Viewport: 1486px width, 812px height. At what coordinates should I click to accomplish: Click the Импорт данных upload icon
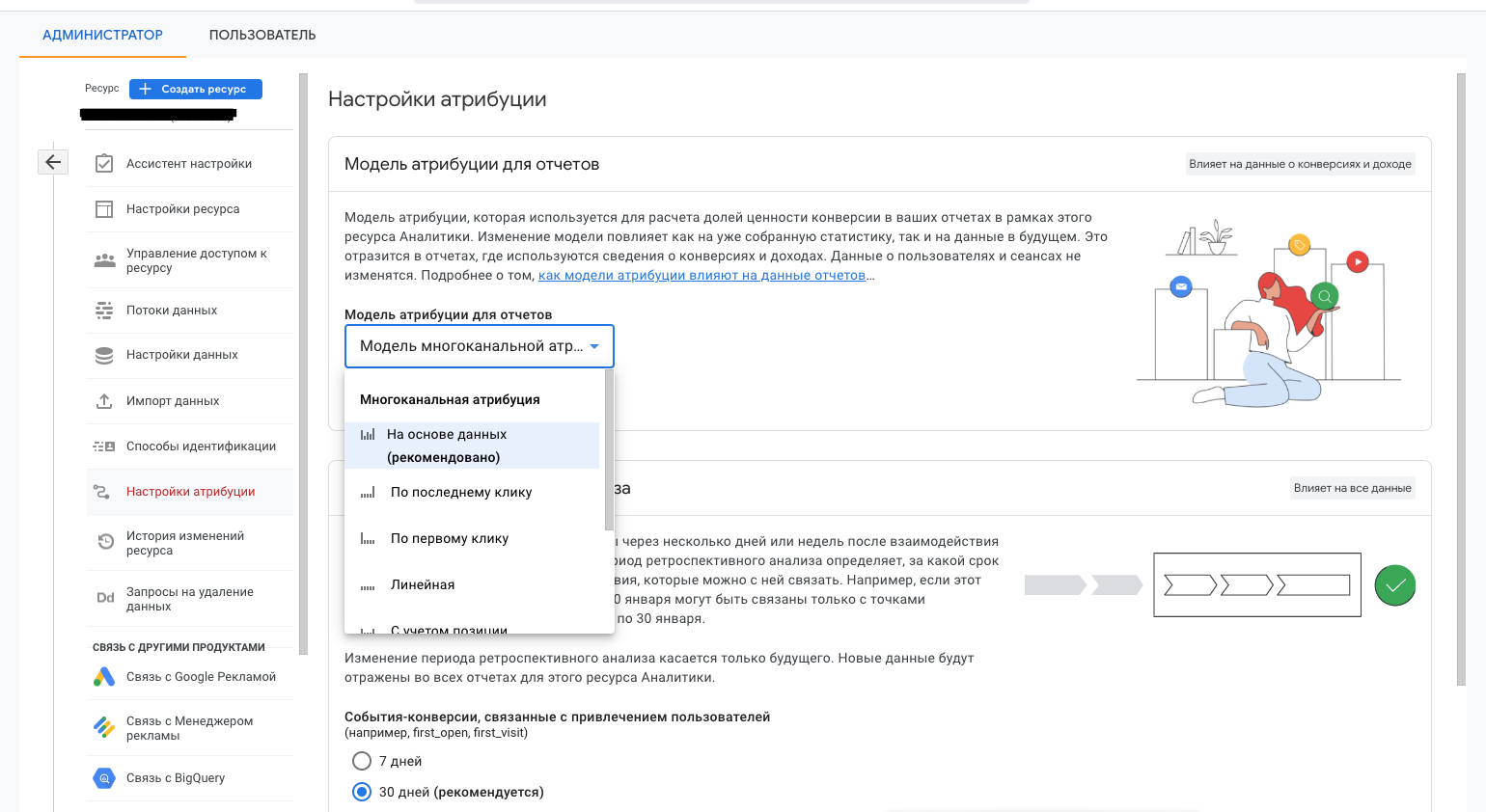(x=104, y=401)
